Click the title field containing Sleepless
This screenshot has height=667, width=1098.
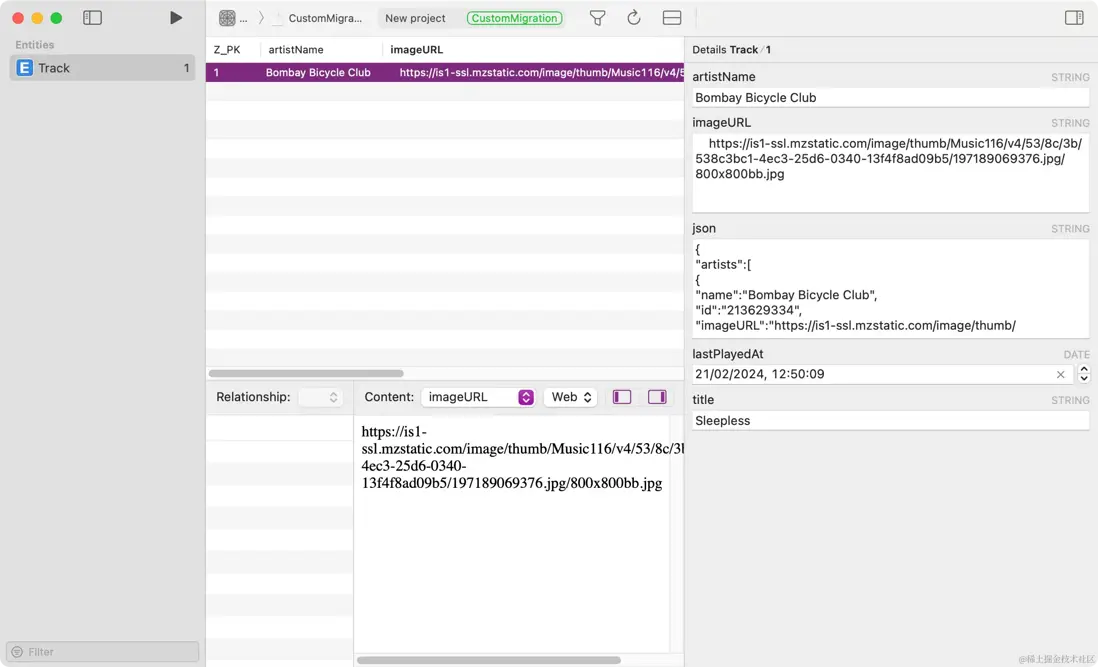pos(890,421)
